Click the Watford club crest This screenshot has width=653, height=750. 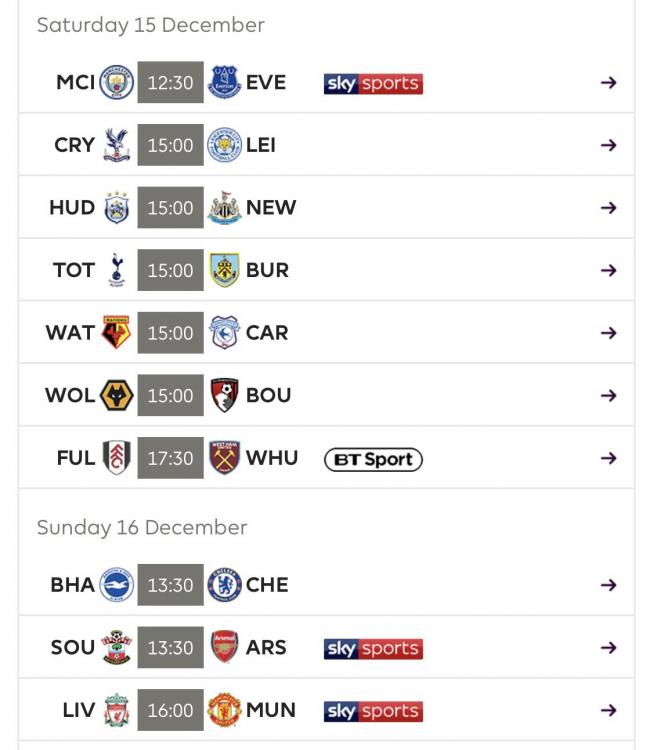point(117,333)
